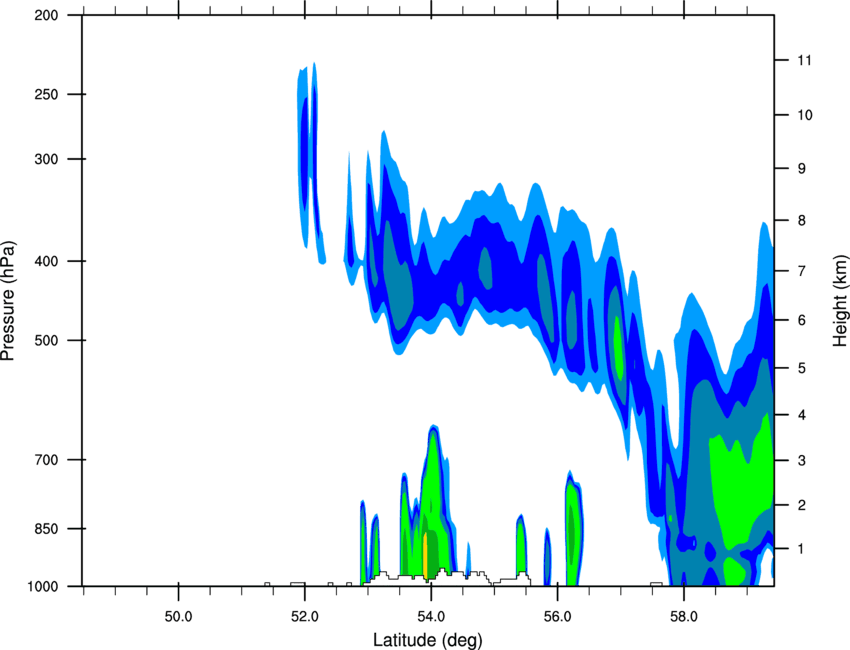
Task: Click the 850 pressure tick label
Action: (47, 529)
